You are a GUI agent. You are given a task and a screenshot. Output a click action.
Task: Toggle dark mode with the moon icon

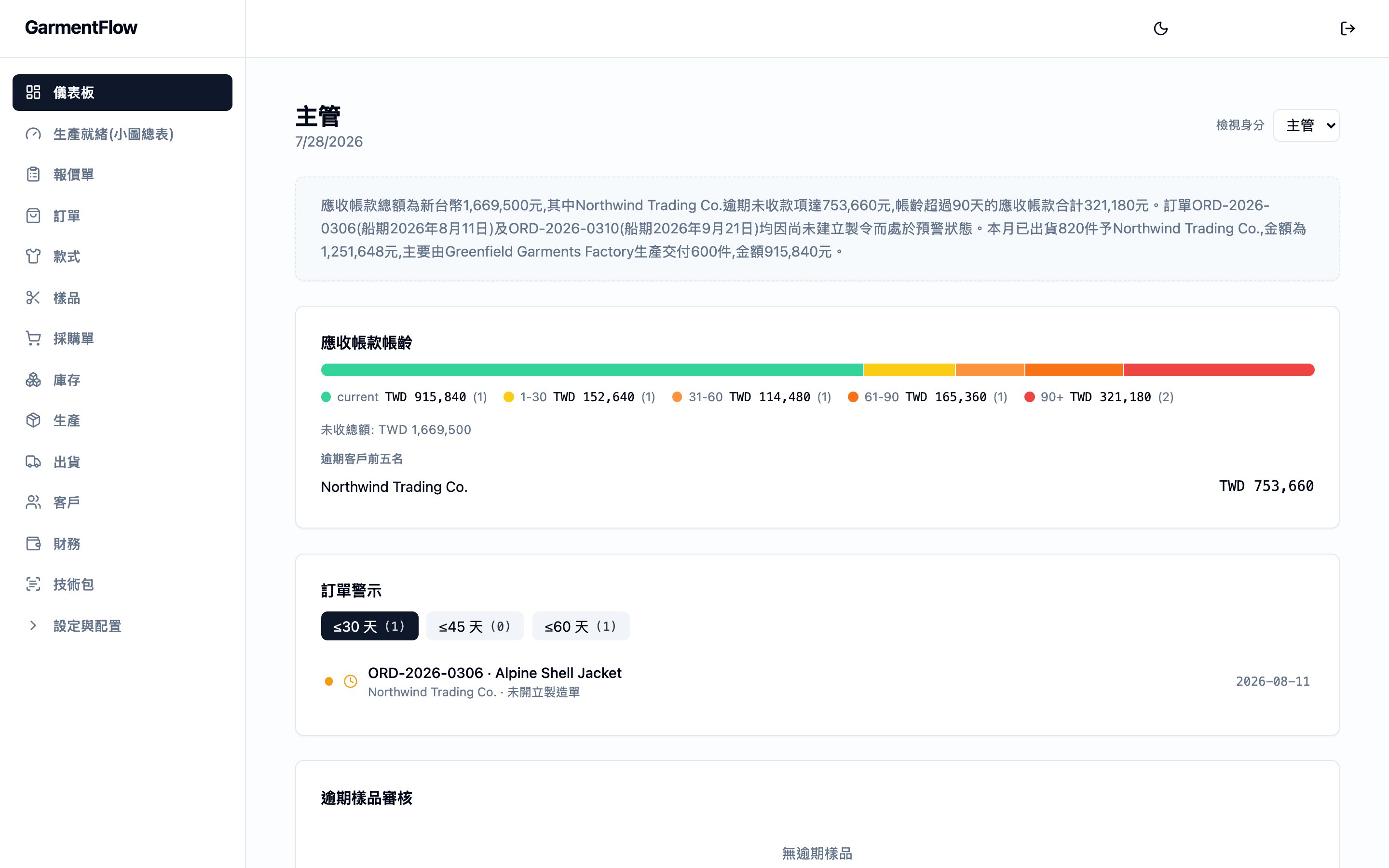click(x=1160, y=28)
